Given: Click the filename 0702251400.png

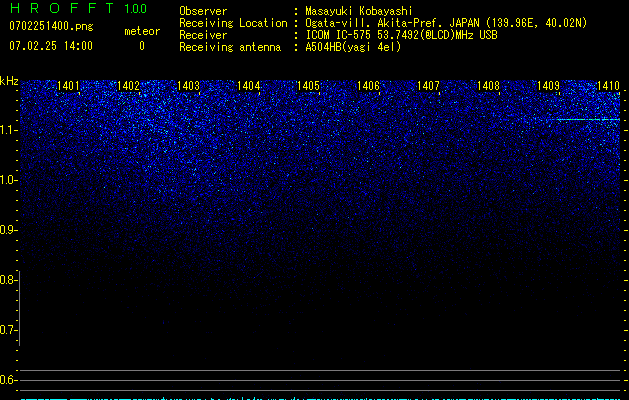Looking at the screenshot, I should click(51, 26).
